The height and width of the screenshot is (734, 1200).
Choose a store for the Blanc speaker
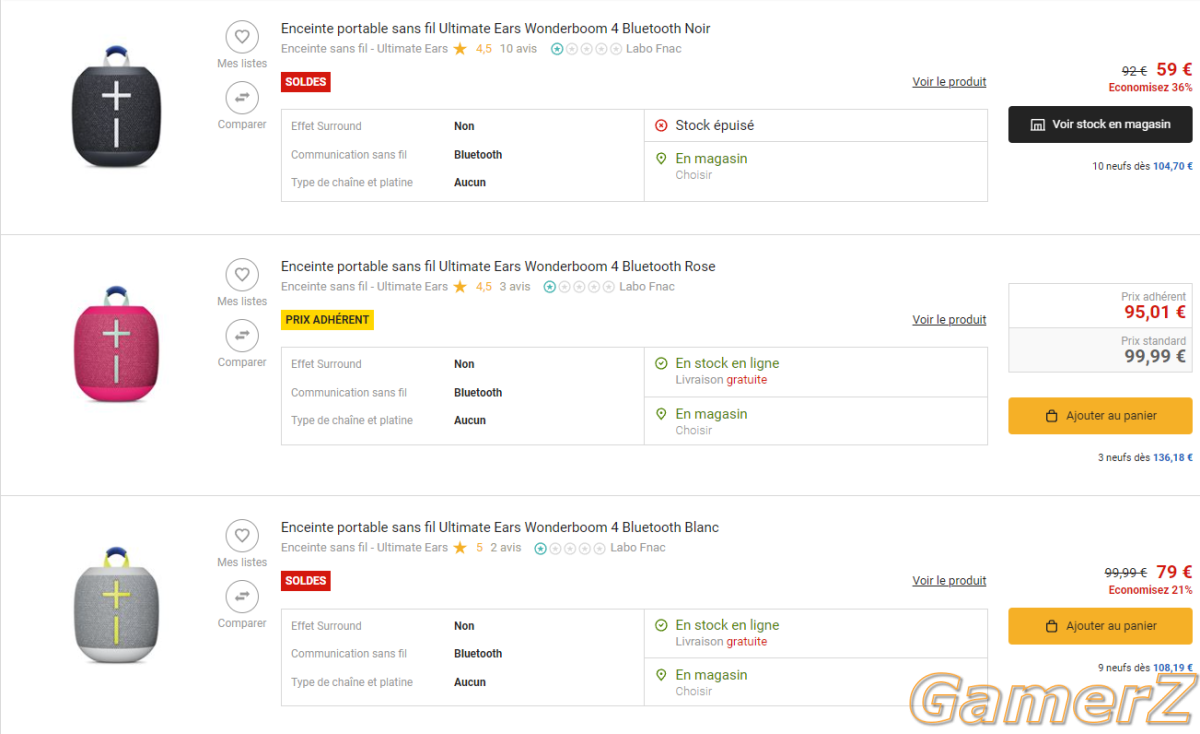(x=694, y=692)
